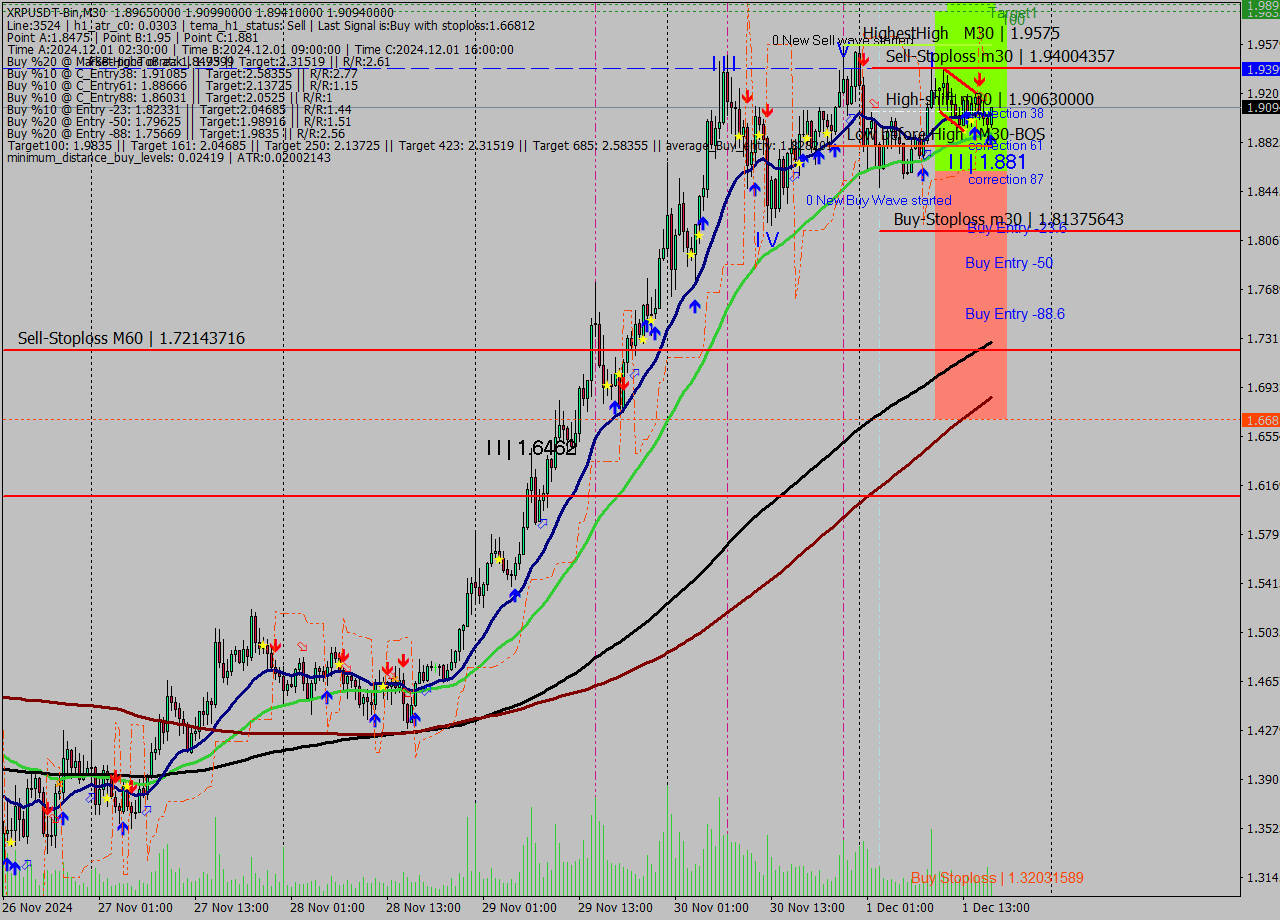Click the red sell arrow inside green target zone
This screenshot has height=920, width=1280.
[979, 77]
